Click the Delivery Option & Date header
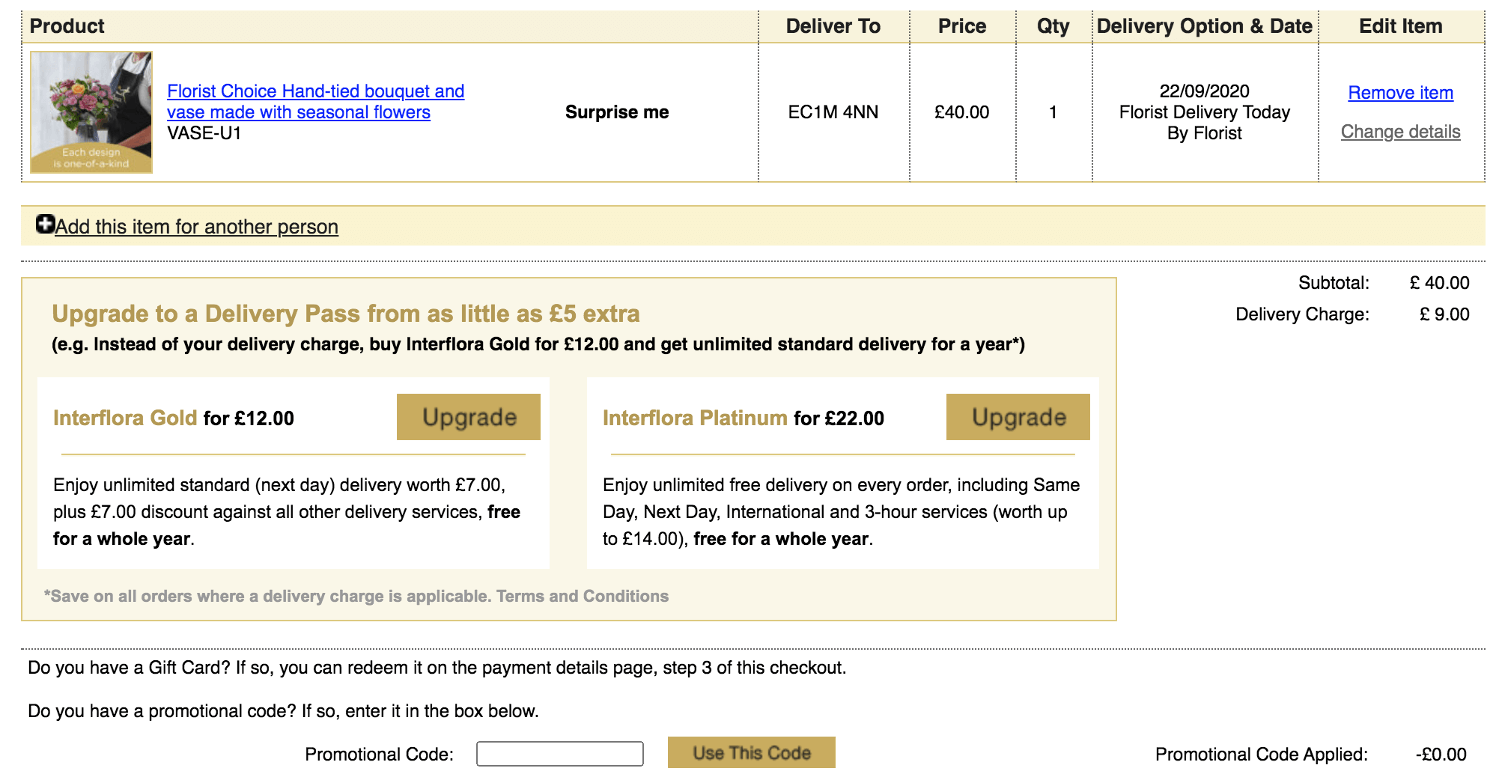Viewport: 1500px width, 783px height. click(x=1205, y=27)
